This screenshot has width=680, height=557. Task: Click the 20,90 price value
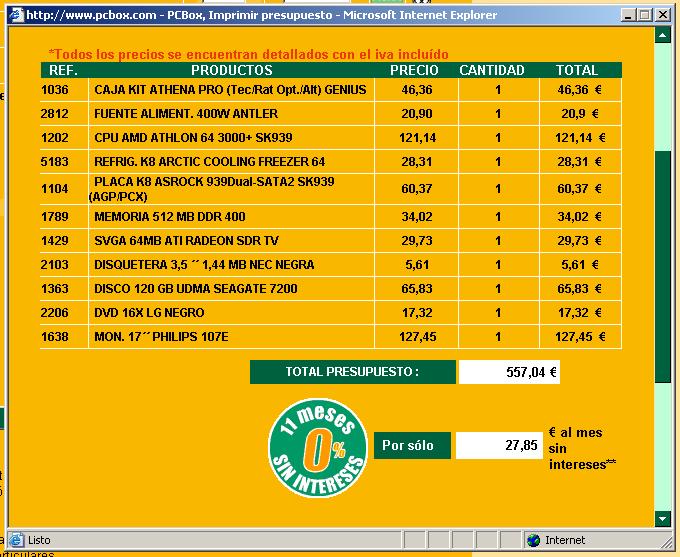tap(417, 114)
